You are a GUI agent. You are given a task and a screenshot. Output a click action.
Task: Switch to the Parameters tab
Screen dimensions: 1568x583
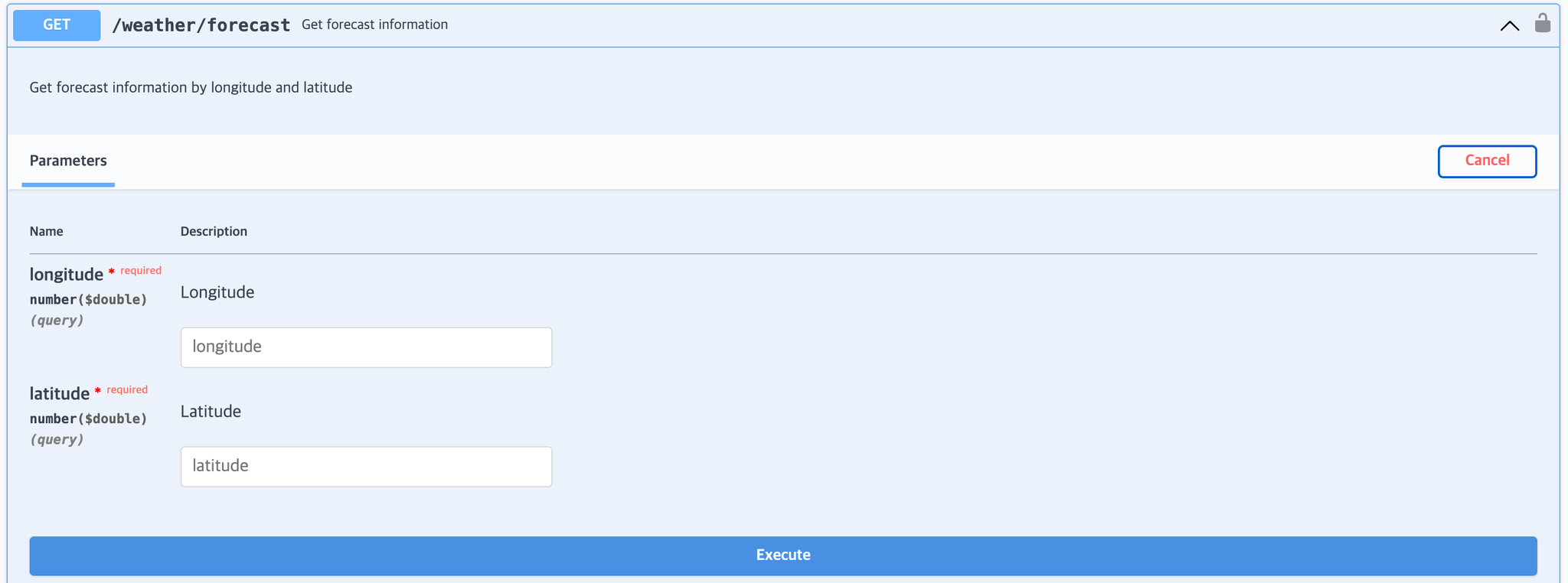(68, 161)
